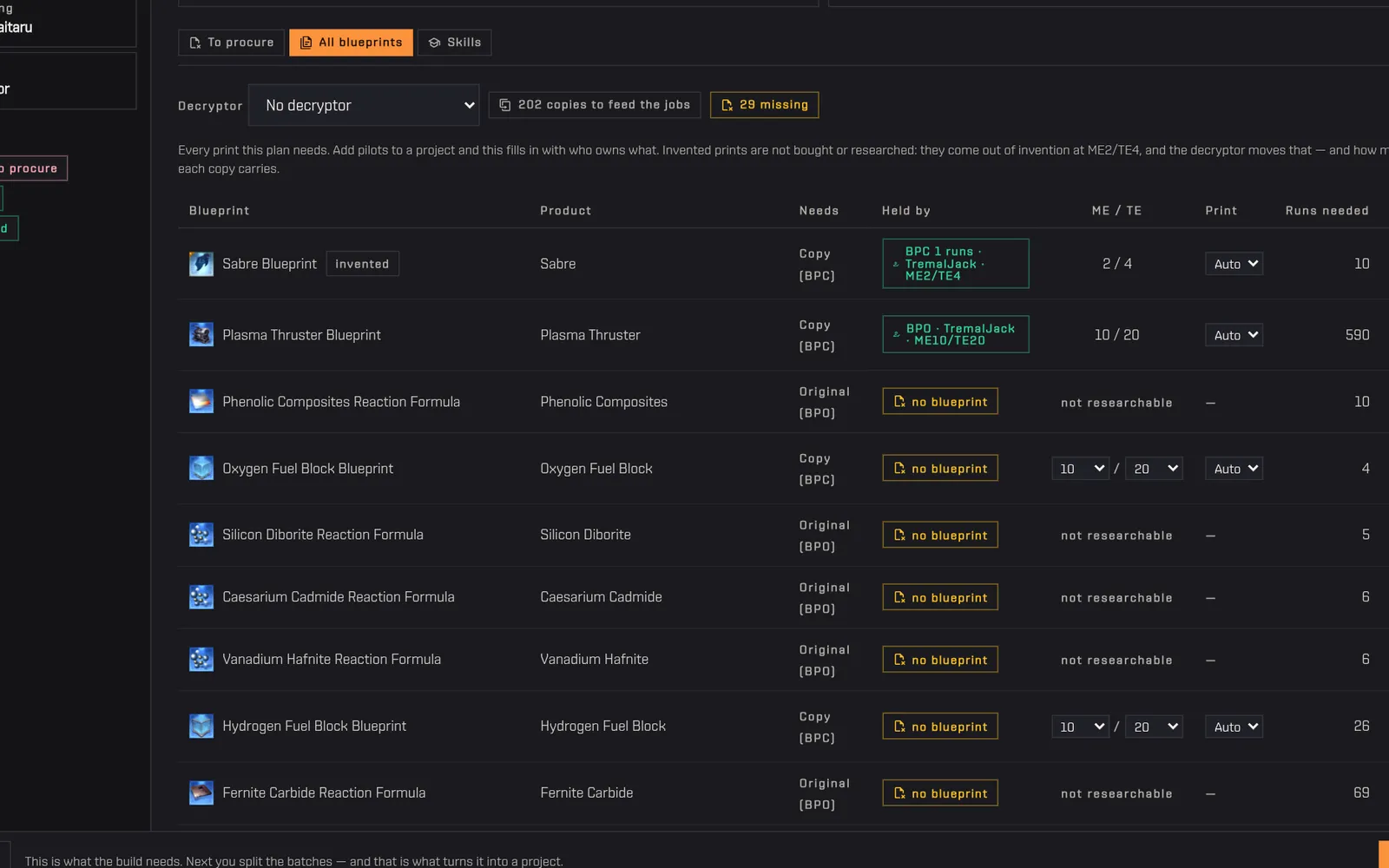The height and width of the screenshot is (868, 1389).
Task: Click no blueprint for Vanadium Hafnite
Action: (940, 660)
